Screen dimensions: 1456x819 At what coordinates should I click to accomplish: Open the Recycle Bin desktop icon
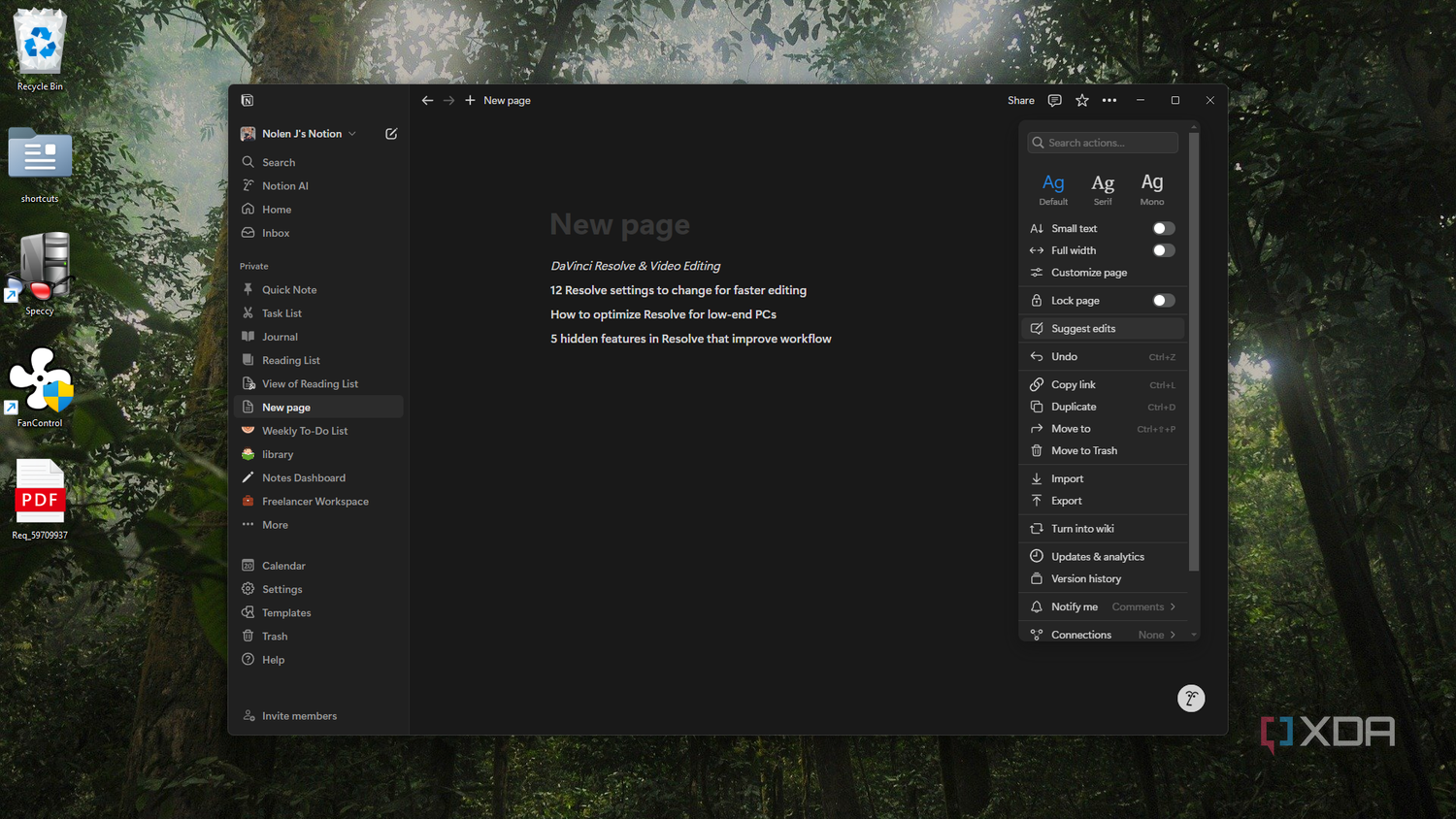pos(40,50)
